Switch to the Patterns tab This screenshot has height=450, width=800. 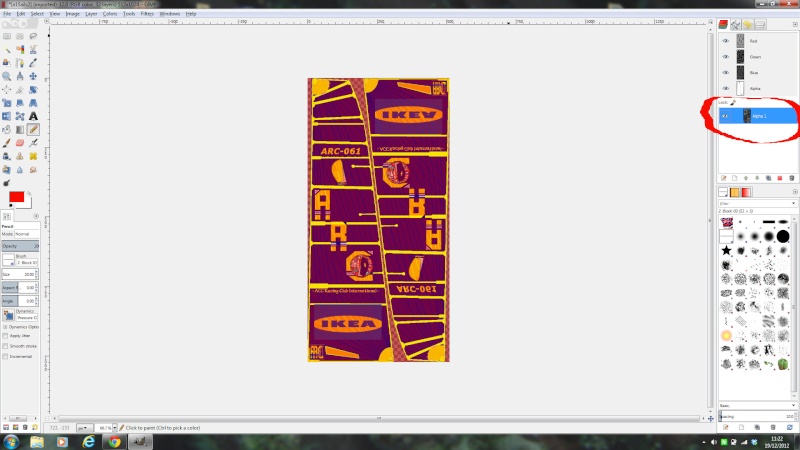(x=734, y=192)
